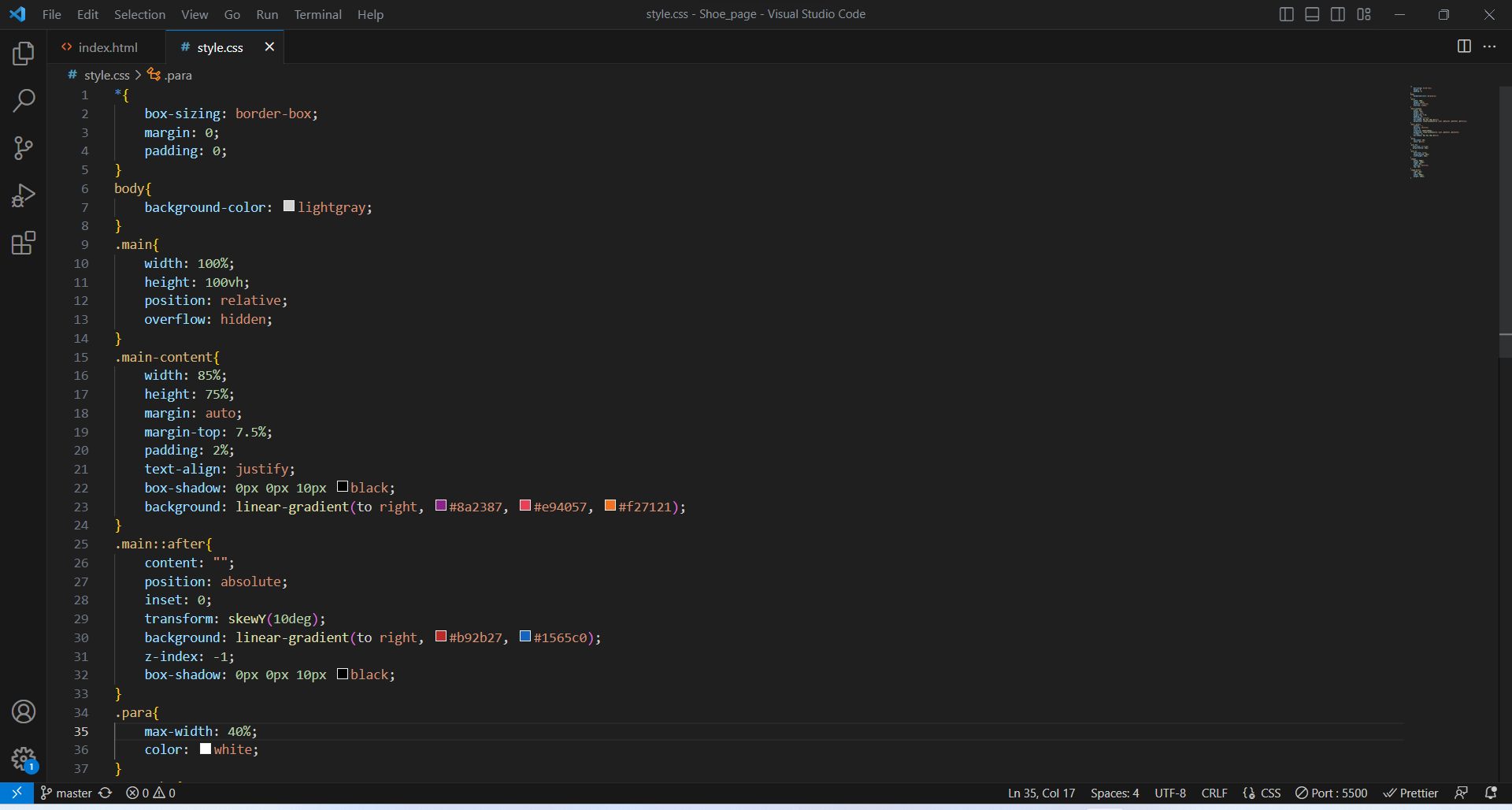Click the Accounts icon
Viewport: 1512px width, 810px height.
click(x=23, y=711)
